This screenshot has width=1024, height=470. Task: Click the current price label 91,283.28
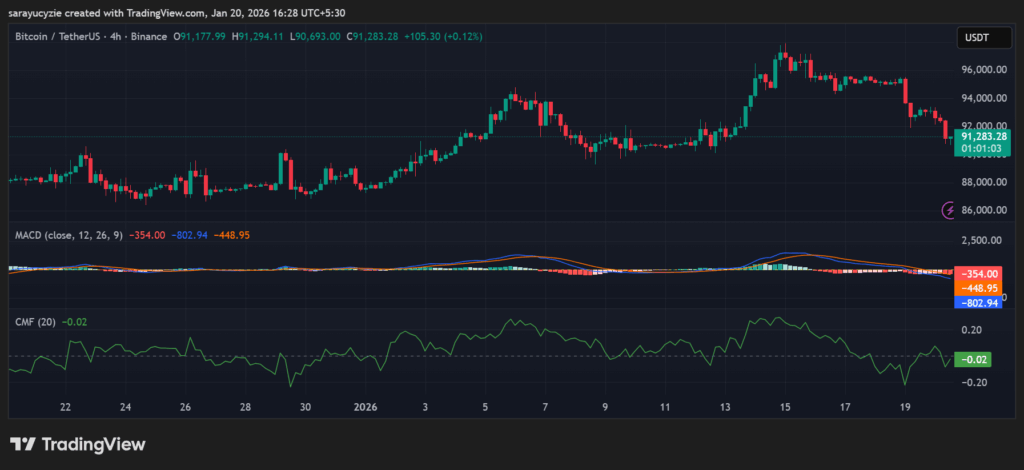click(981, 135)
